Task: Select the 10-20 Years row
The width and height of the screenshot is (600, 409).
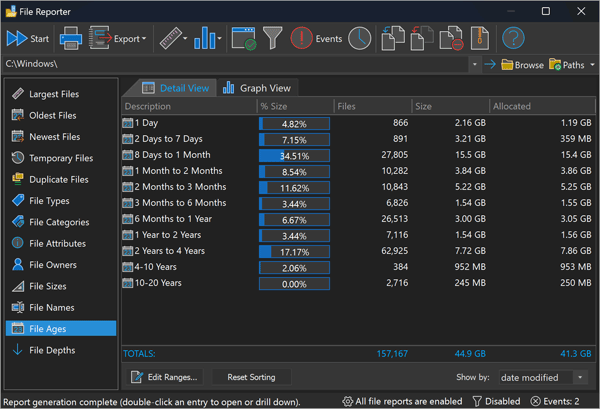Action: click(x=358, y=283)
